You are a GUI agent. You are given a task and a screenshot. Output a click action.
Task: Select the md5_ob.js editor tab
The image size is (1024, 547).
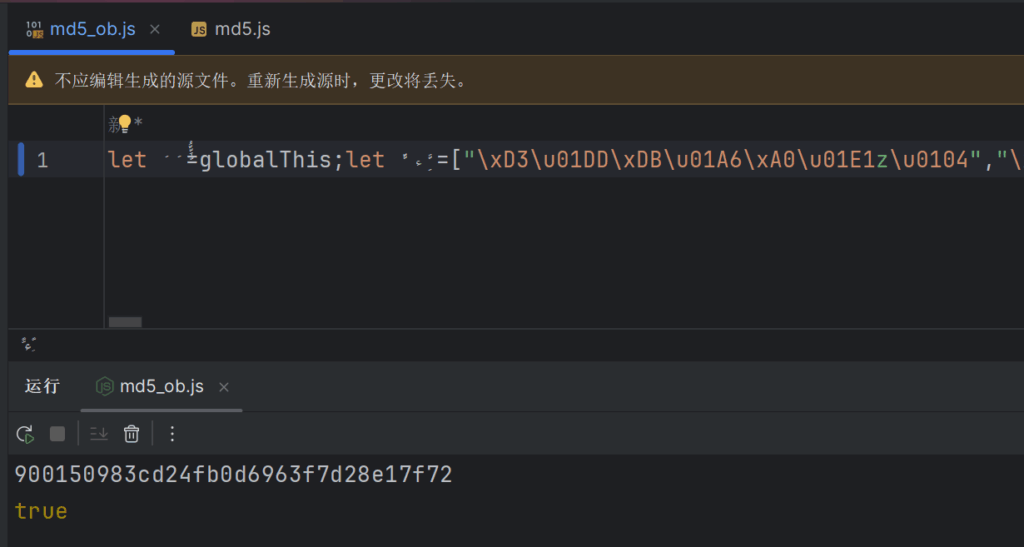[x=92, y=29]
